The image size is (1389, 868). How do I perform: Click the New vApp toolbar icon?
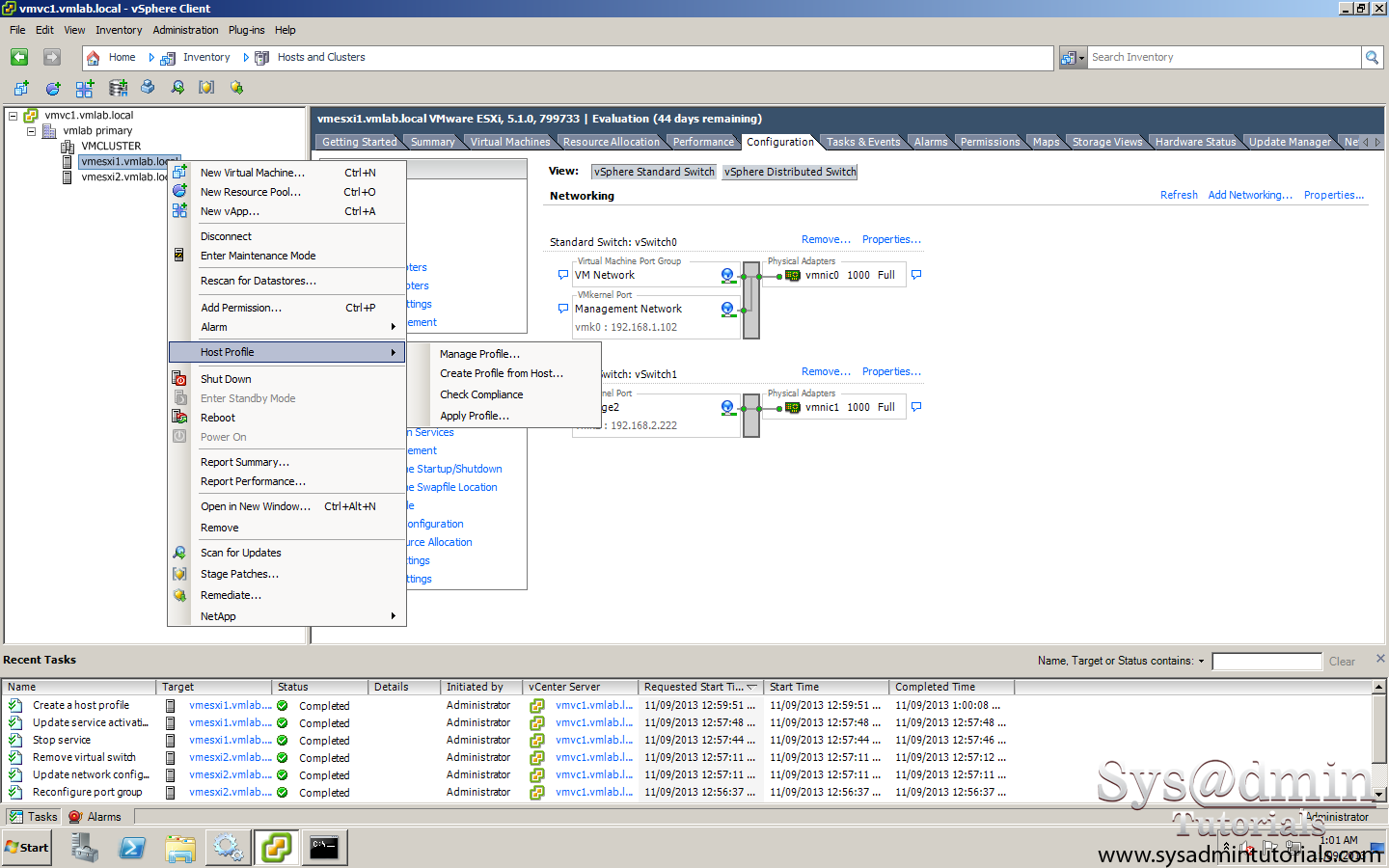pyautogui.click(x=85, y=88)
